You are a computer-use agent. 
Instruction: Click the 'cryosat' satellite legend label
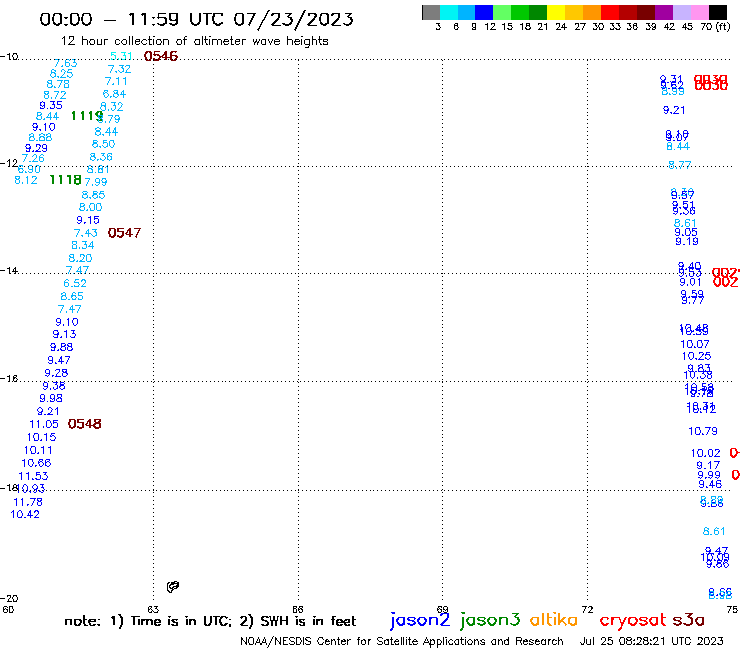pos(633,620)
